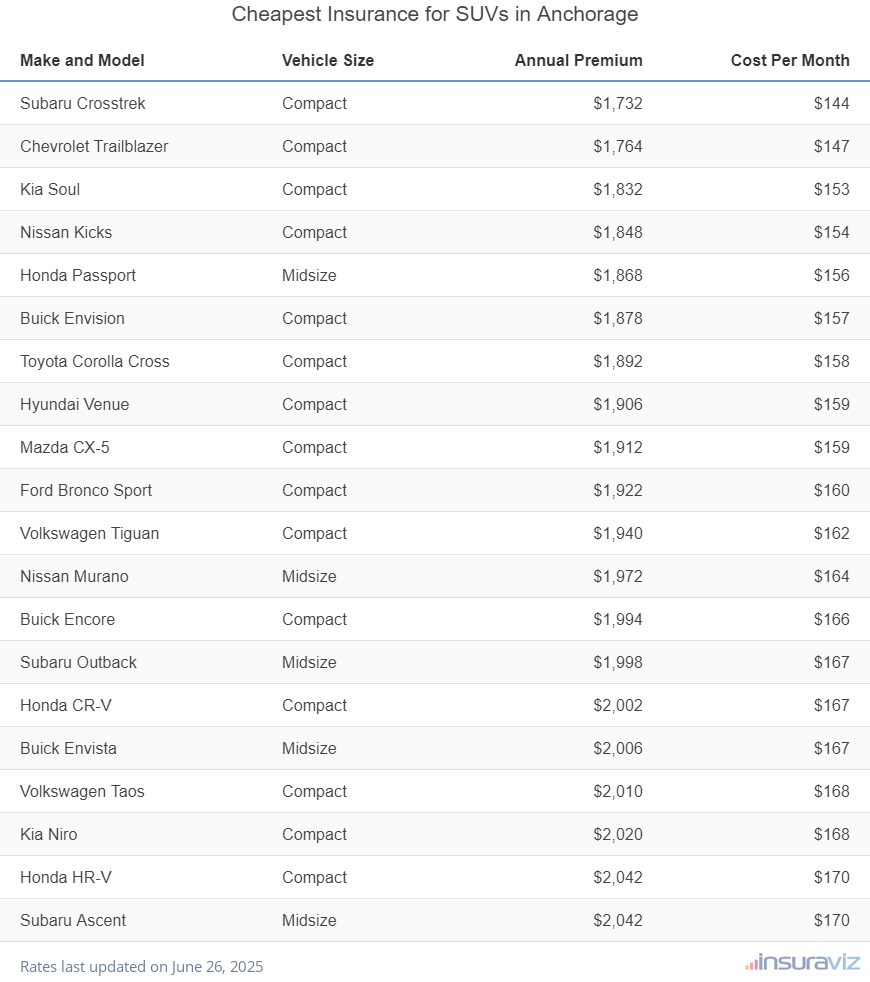Select the Subaru Ascent entry

coord(73,920)
